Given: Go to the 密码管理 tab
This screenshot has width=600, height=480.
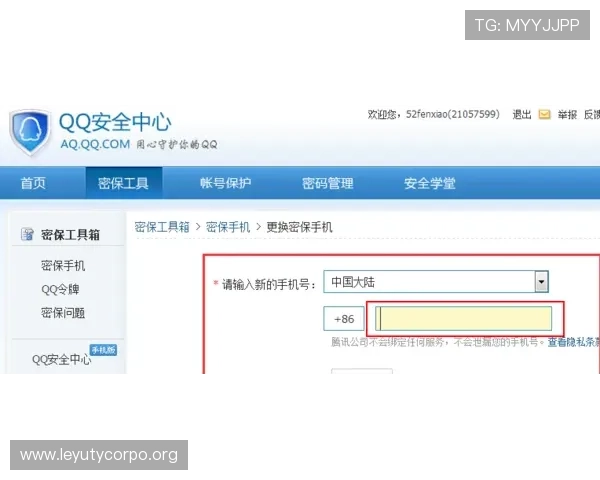Looking at the screenshot, I should coord(328,183).
